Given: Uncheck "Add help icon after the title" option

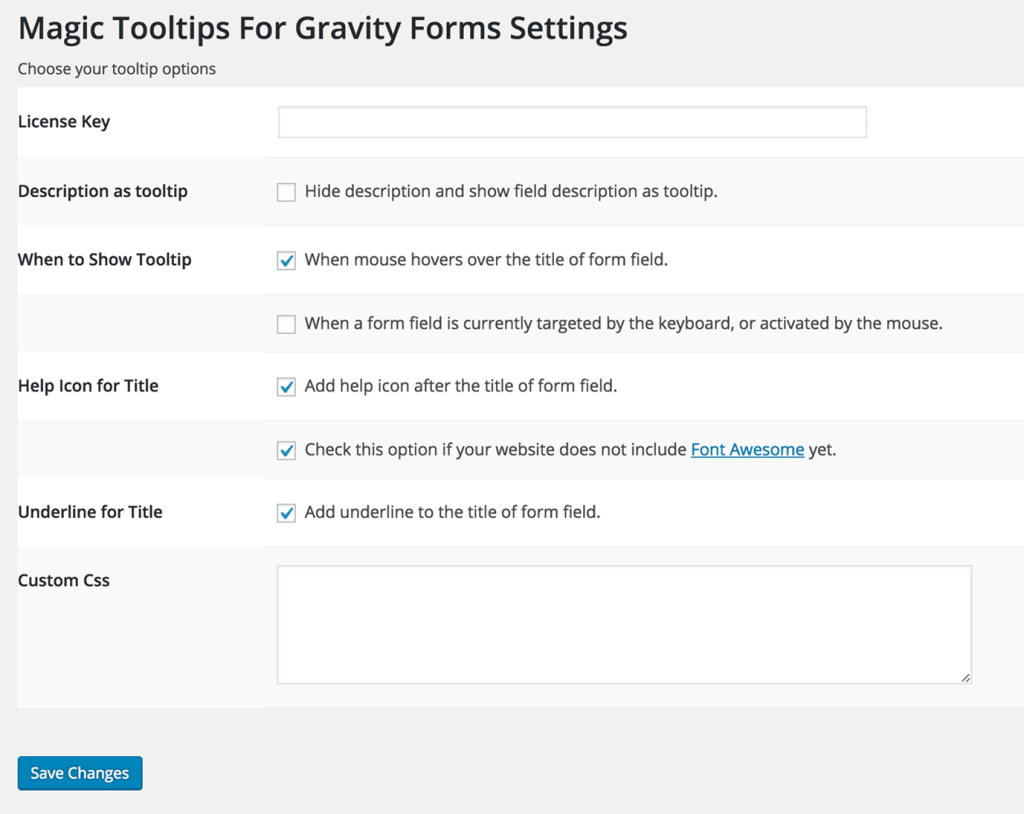Looking at the screenshot, I should [286, 386].
